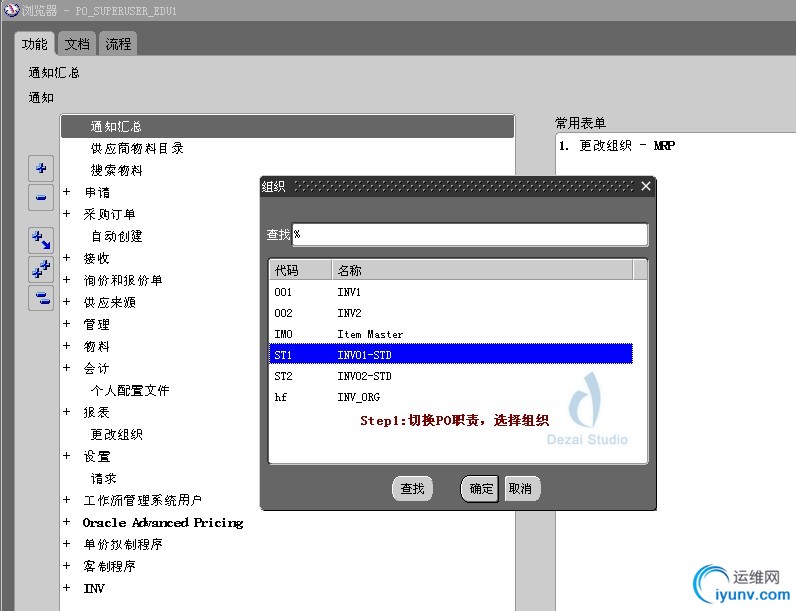The image size is (796, 611).
Task: Cancel the dialog with 取消
Action: click(521, 489)
